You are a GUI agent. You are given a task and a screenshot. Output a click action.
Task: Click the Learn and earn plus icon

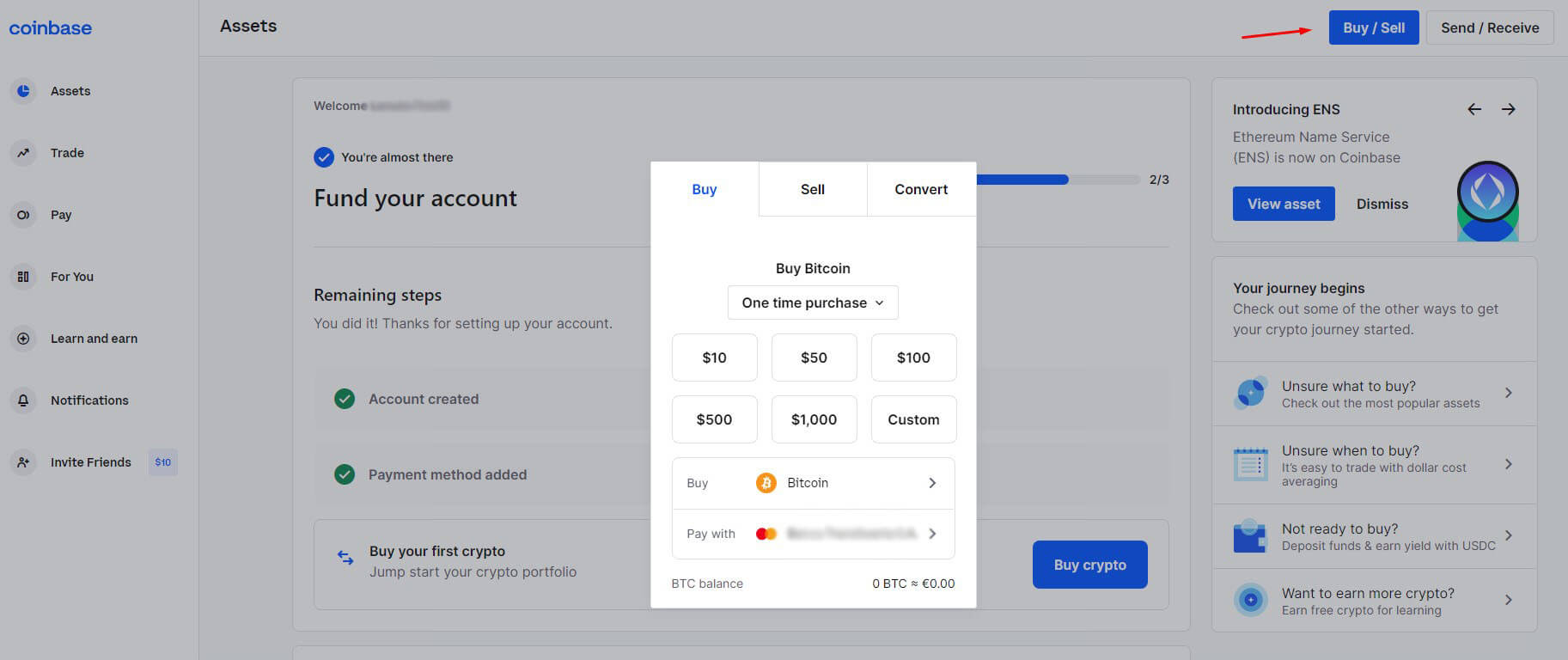coord(23,339)
